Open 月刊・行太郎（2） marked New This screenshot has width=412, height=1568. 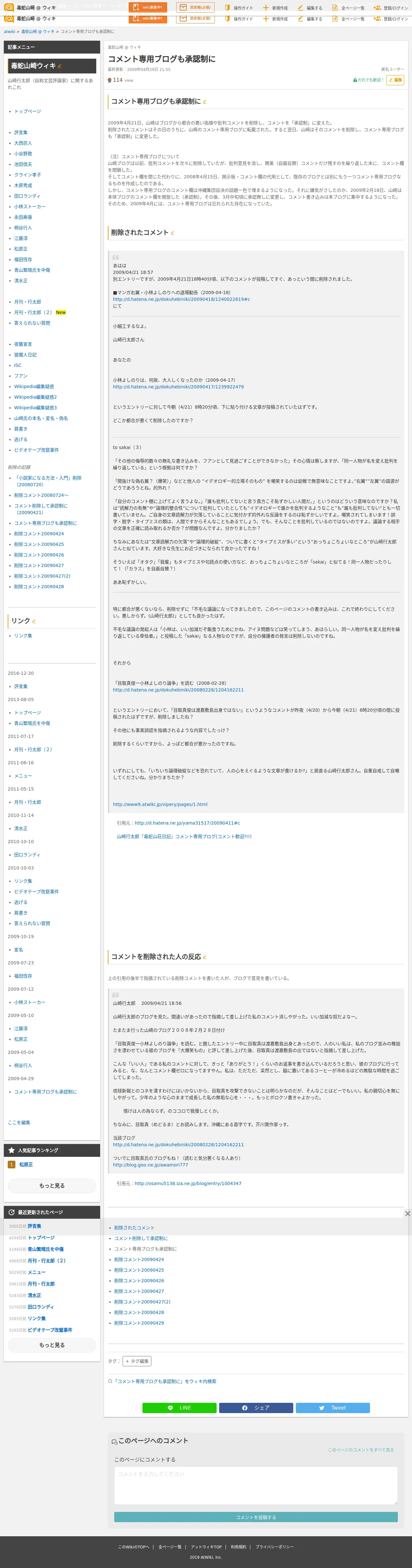point(33,312)
